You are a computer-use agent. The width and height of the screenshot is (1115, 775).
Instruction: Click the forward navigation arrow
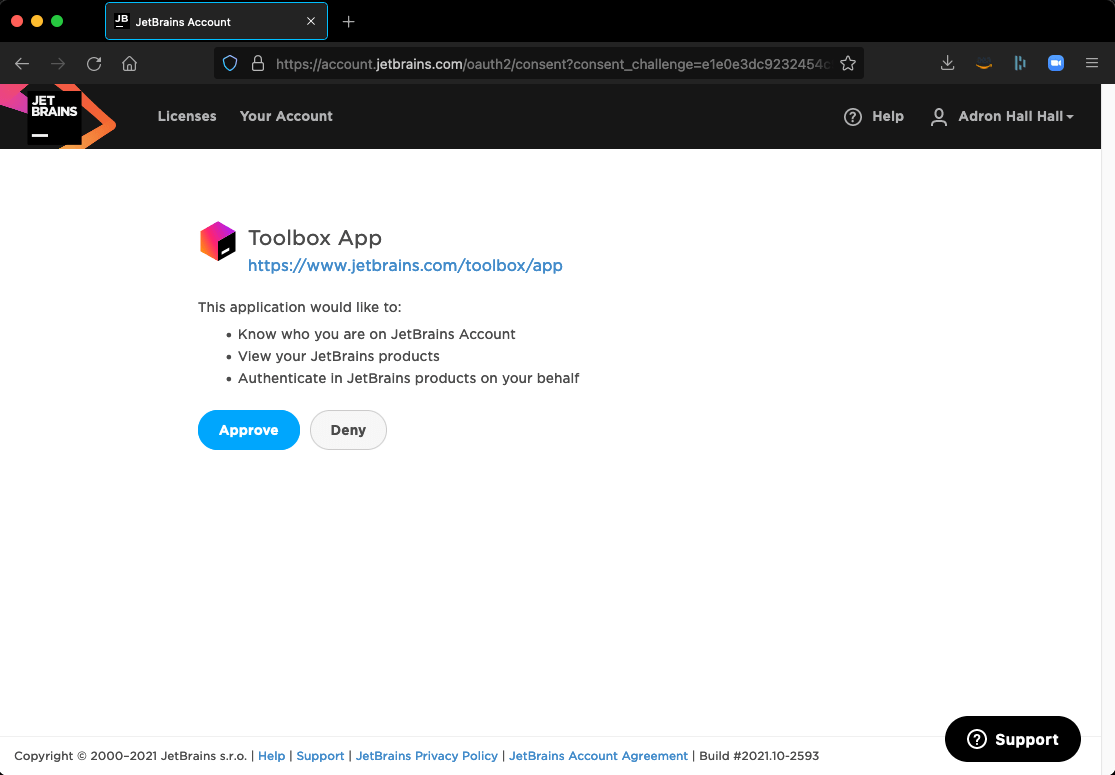click(58, 64)
